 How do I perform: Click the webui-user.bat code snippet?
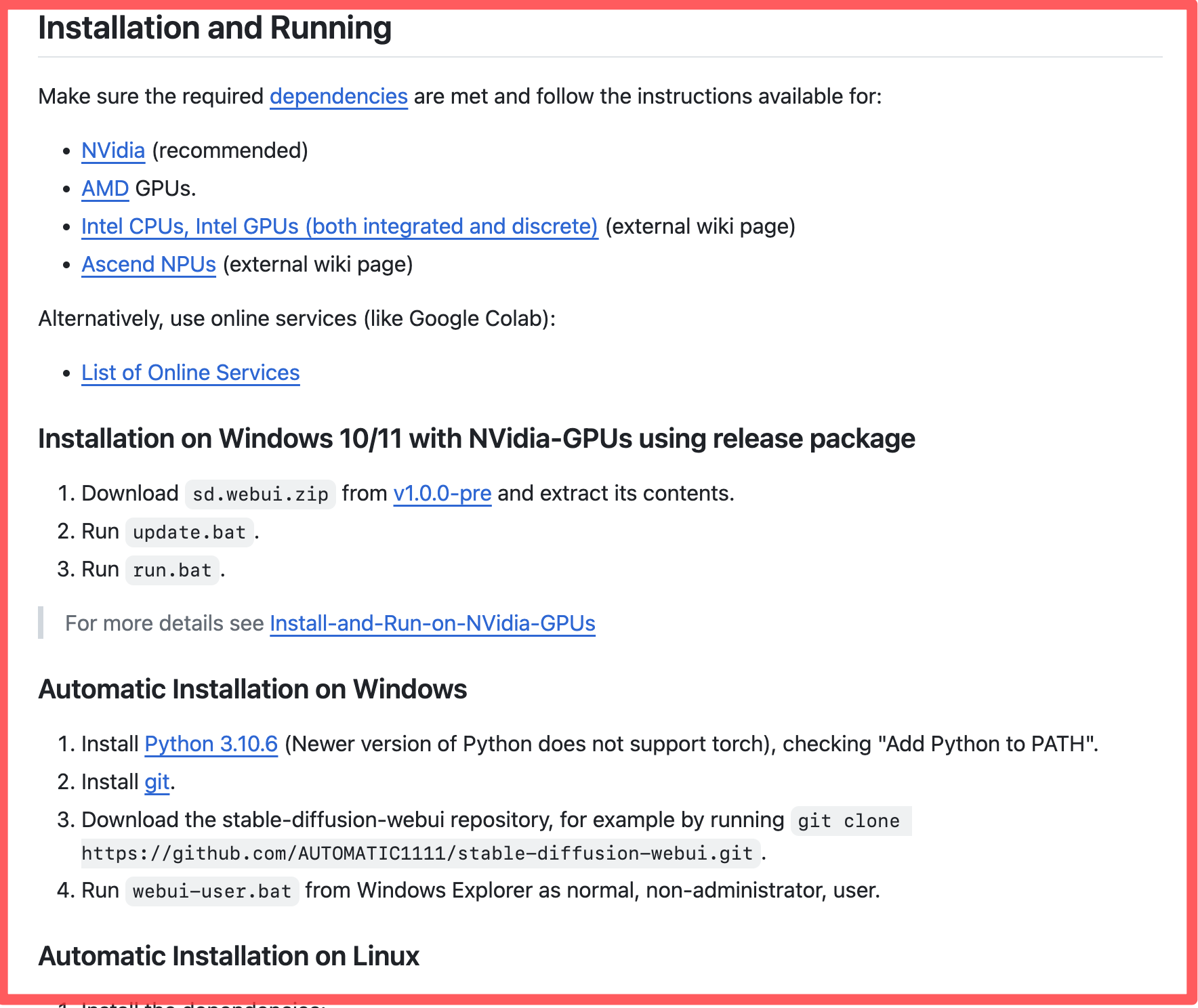click(211, 891)
